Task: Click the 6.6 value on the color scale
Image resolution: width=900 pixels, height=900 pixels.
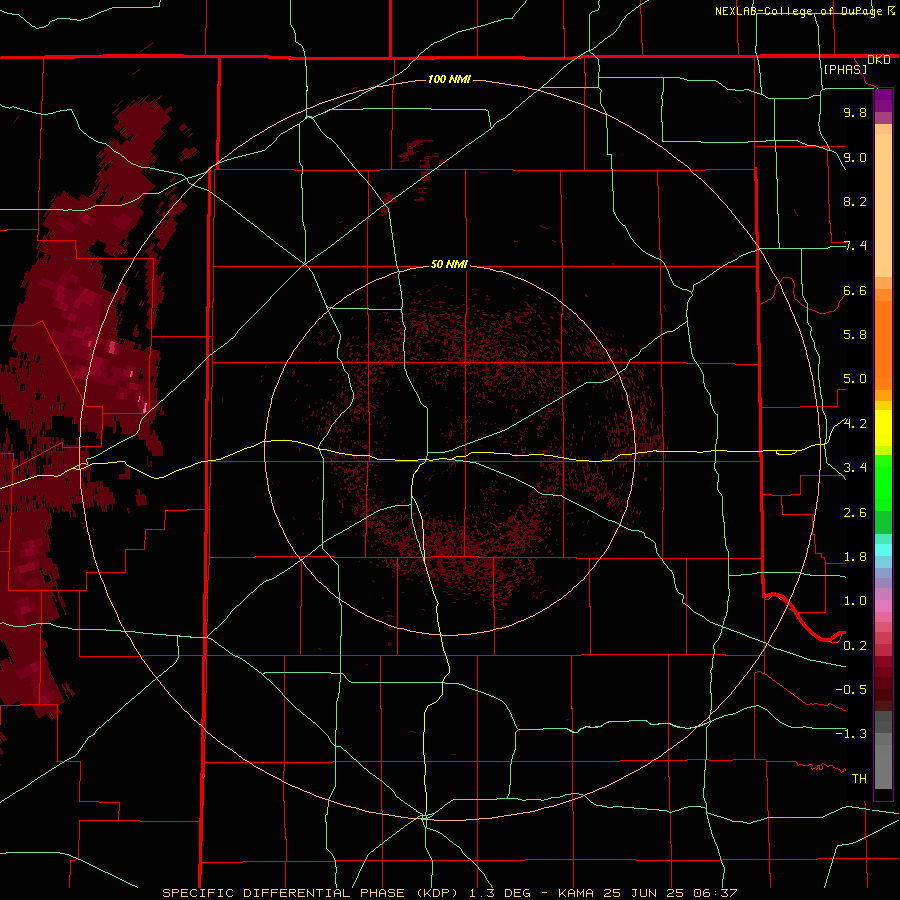Action: pyautogui.click(x=855, y=290)
